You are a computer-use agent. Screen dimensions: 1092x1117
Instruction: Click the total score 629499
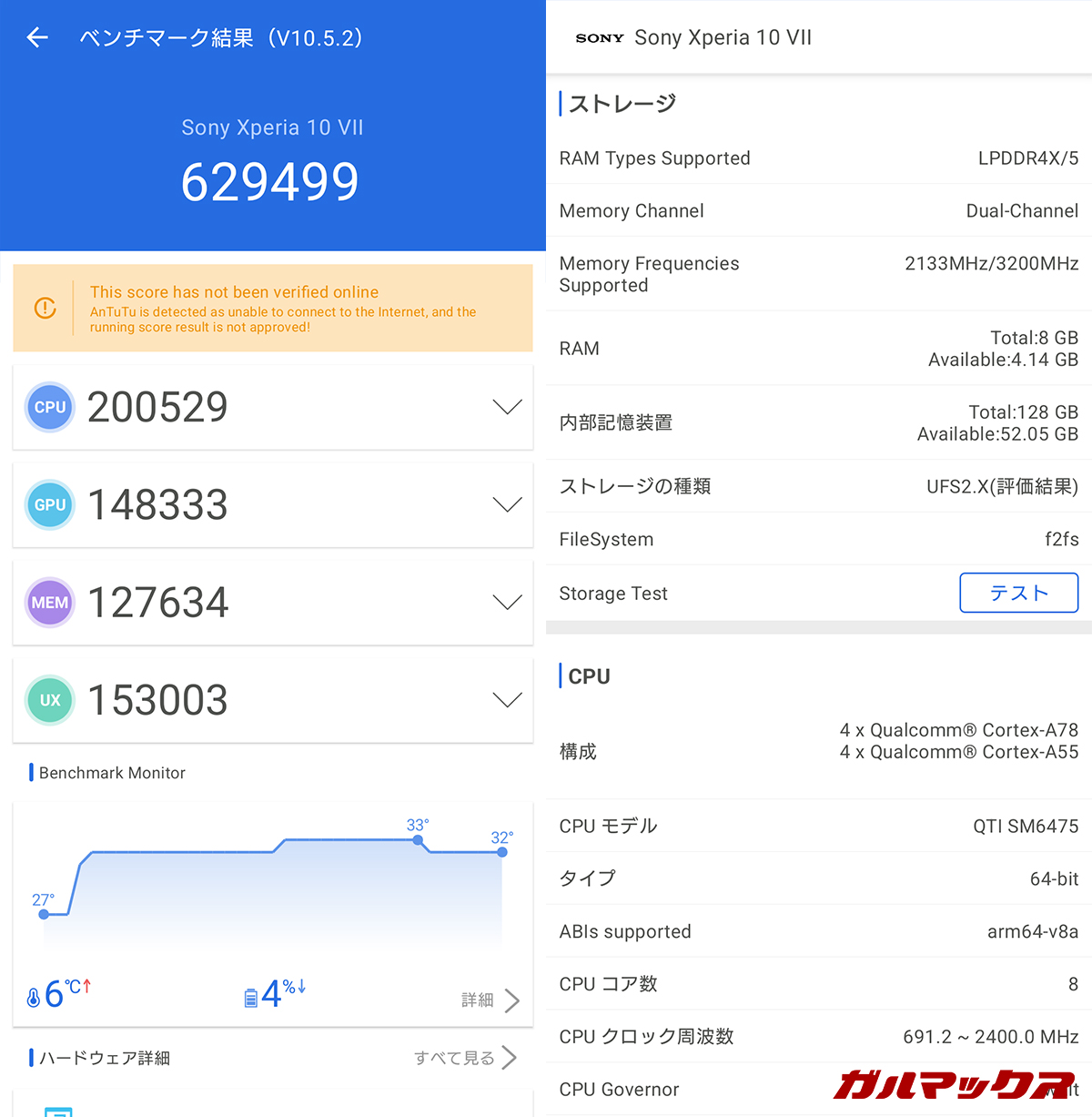(270, 180)
